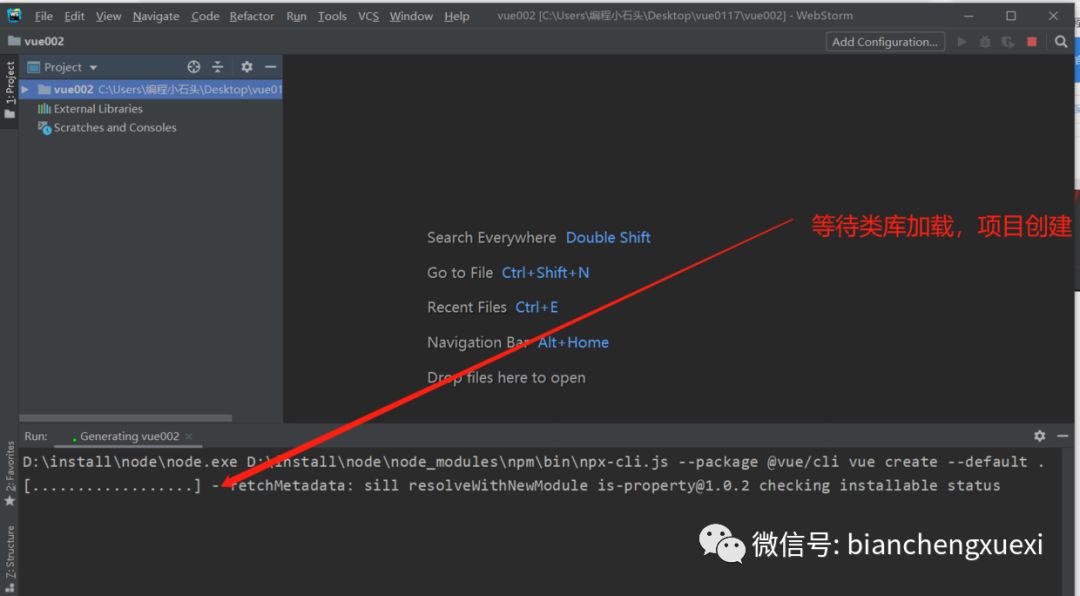Screen dimensions: 1080x596
Task: Click the Run with Coverage toolbar icon
Action: [1008, 42]
